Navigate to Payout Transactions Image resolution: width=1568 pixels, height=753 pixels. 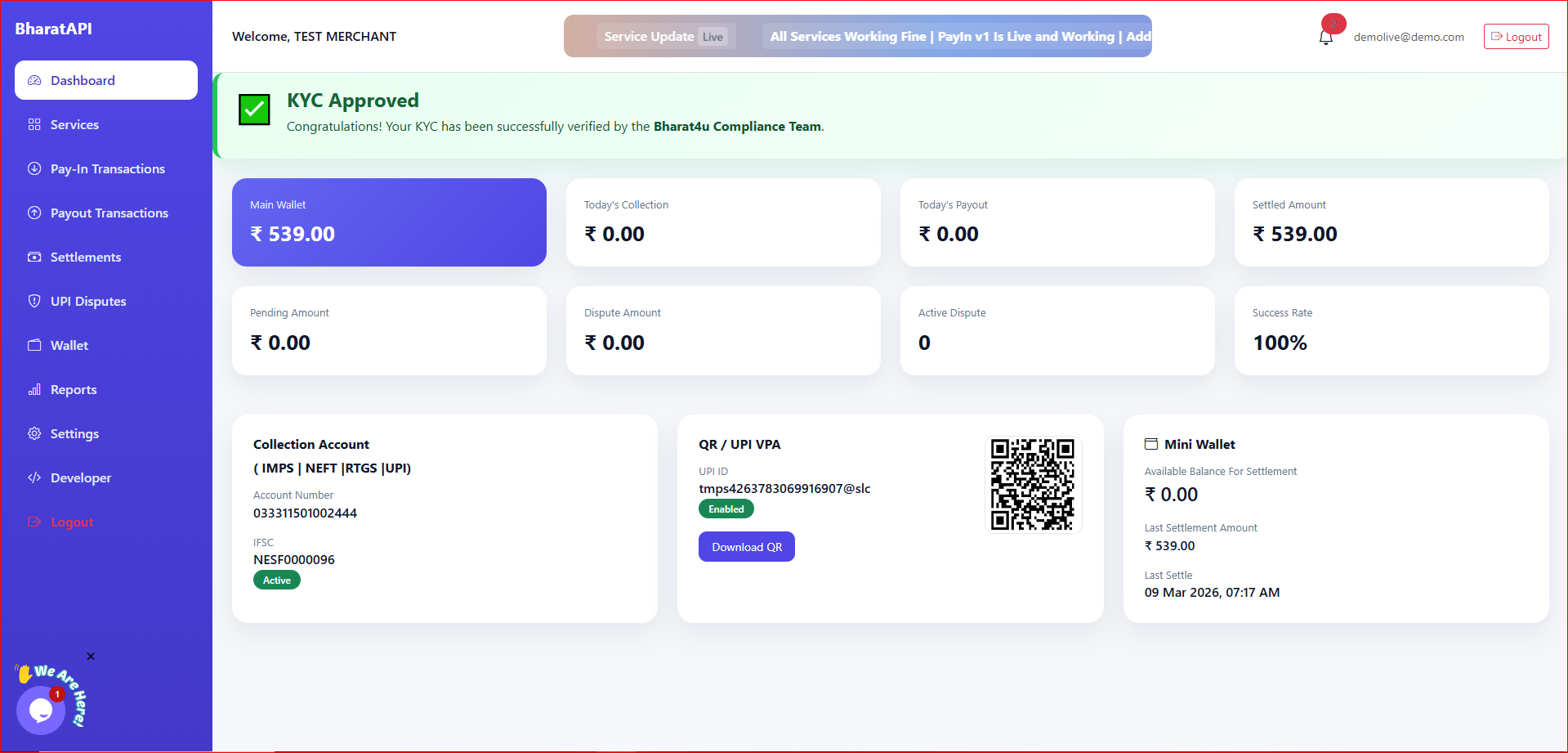(x=109, y=213)
